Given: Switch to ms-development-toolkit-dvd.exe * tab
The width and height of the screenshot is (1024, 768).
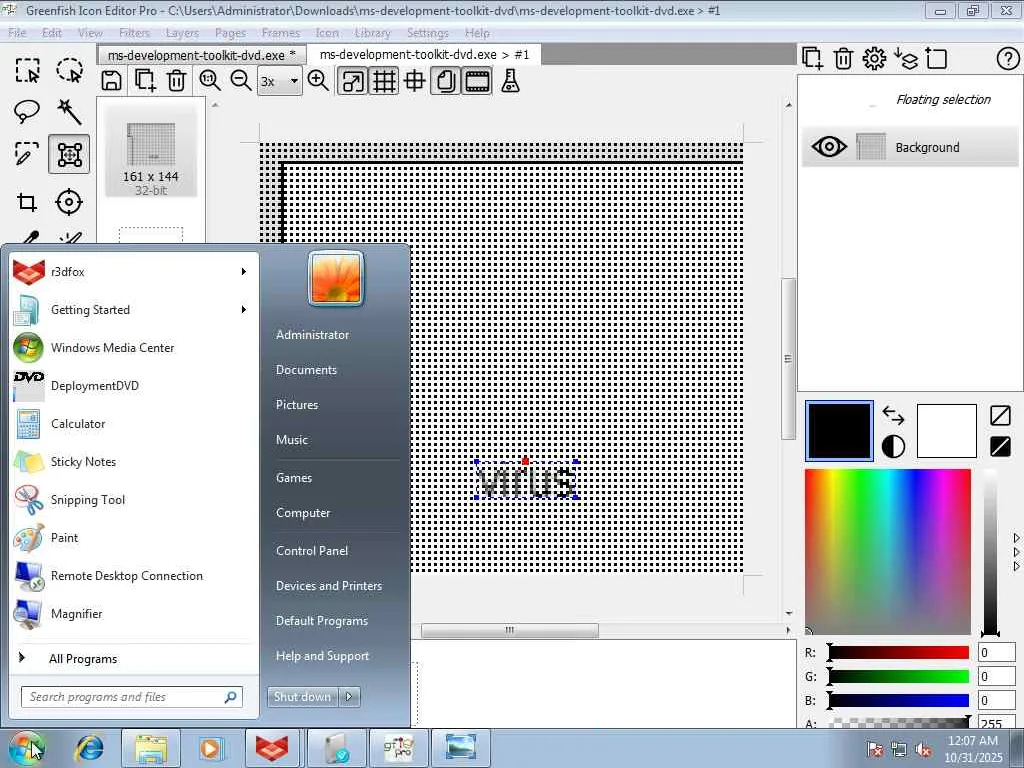Looking at the screenshot, I should pos(202,55).
